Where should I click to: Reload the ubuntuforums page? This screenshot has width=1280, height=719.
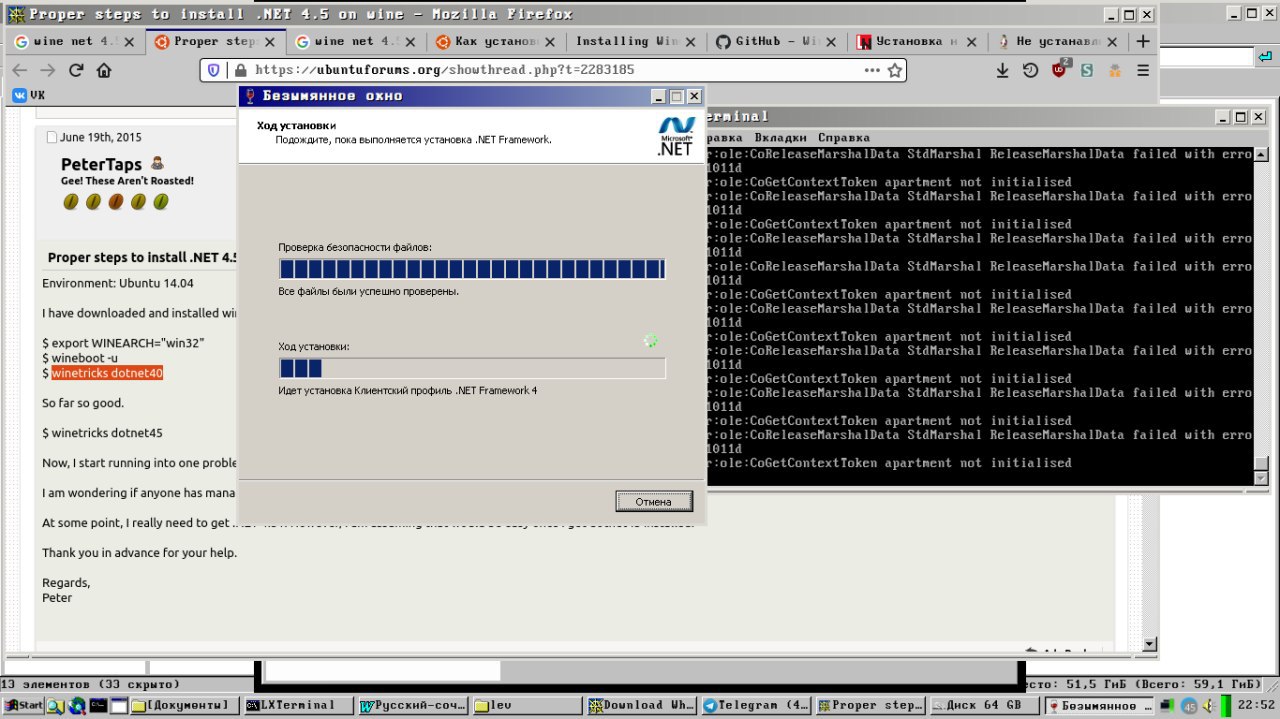click(75, 70)
